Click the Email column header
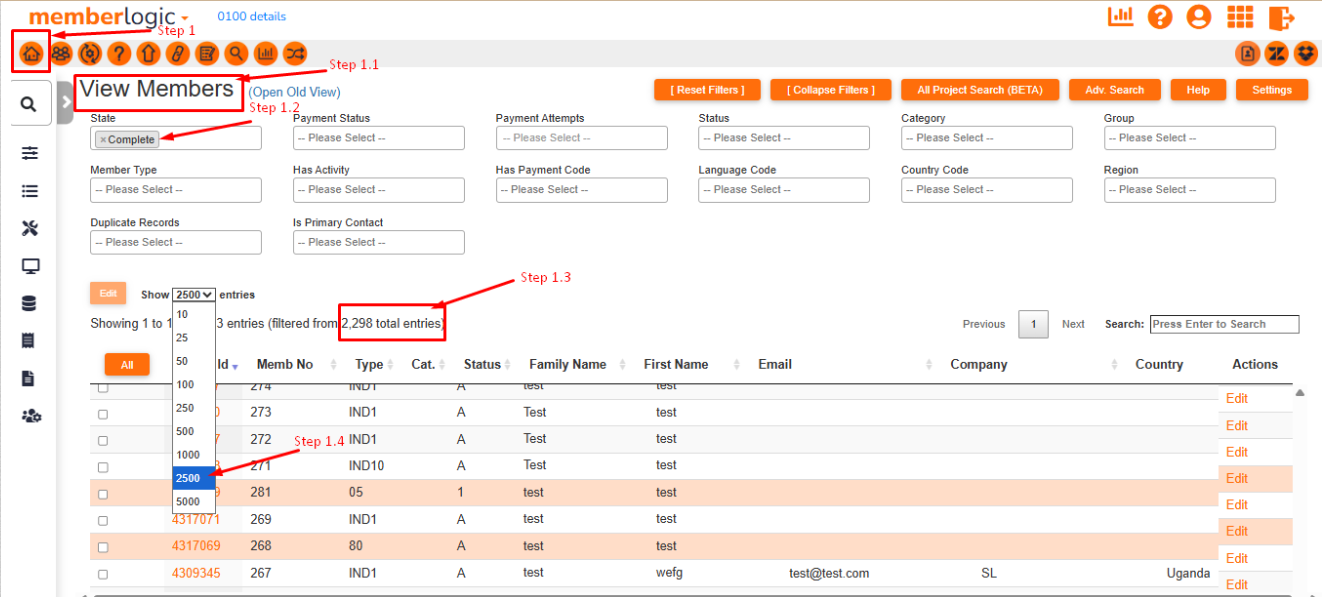Screen dimensions: 1322x597 point(776,365)
